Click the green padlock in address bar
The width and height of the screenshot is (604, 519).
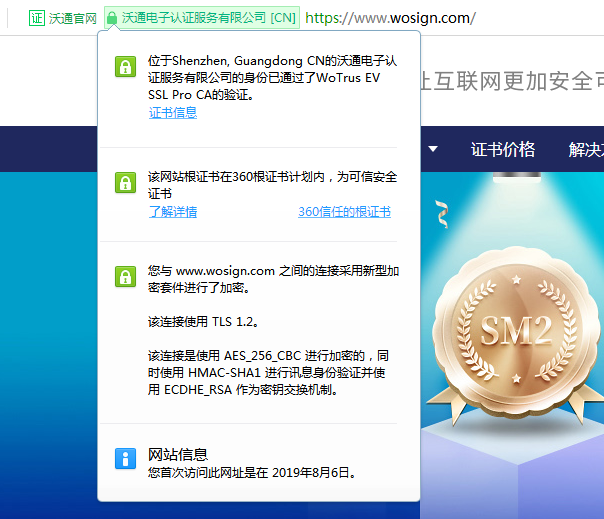112,18
